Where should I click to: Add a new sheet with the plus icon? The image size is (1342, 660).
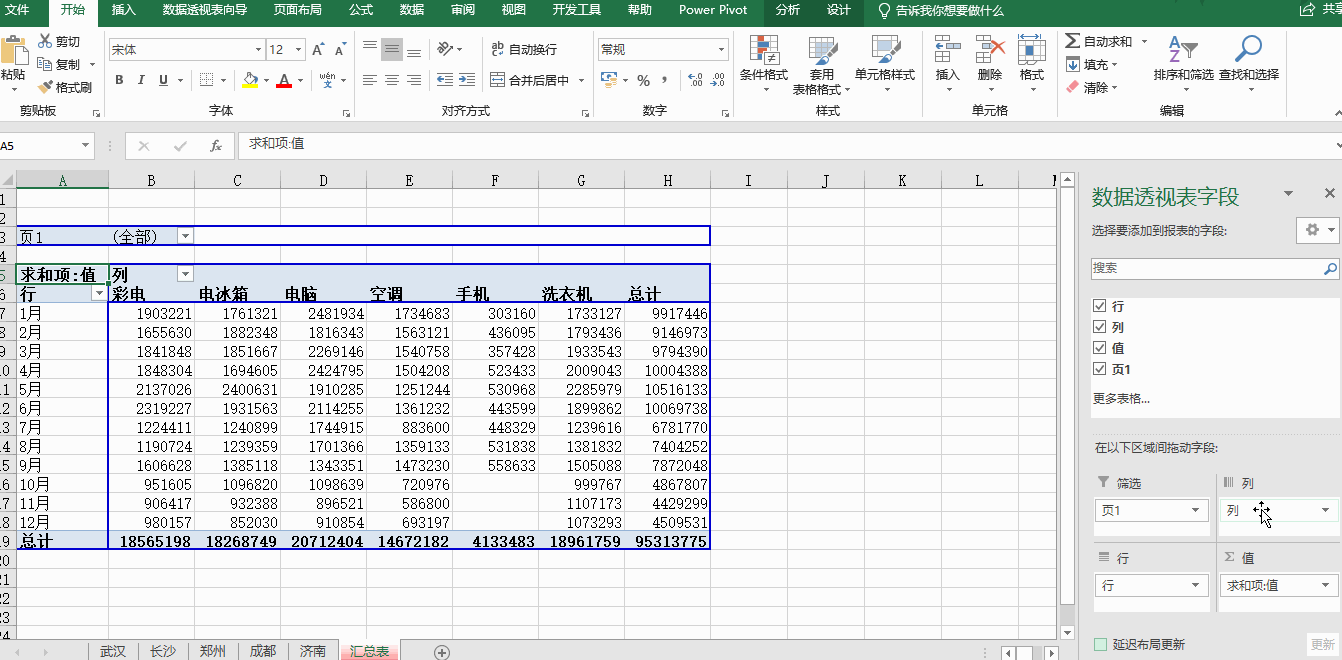pos(442,652)
